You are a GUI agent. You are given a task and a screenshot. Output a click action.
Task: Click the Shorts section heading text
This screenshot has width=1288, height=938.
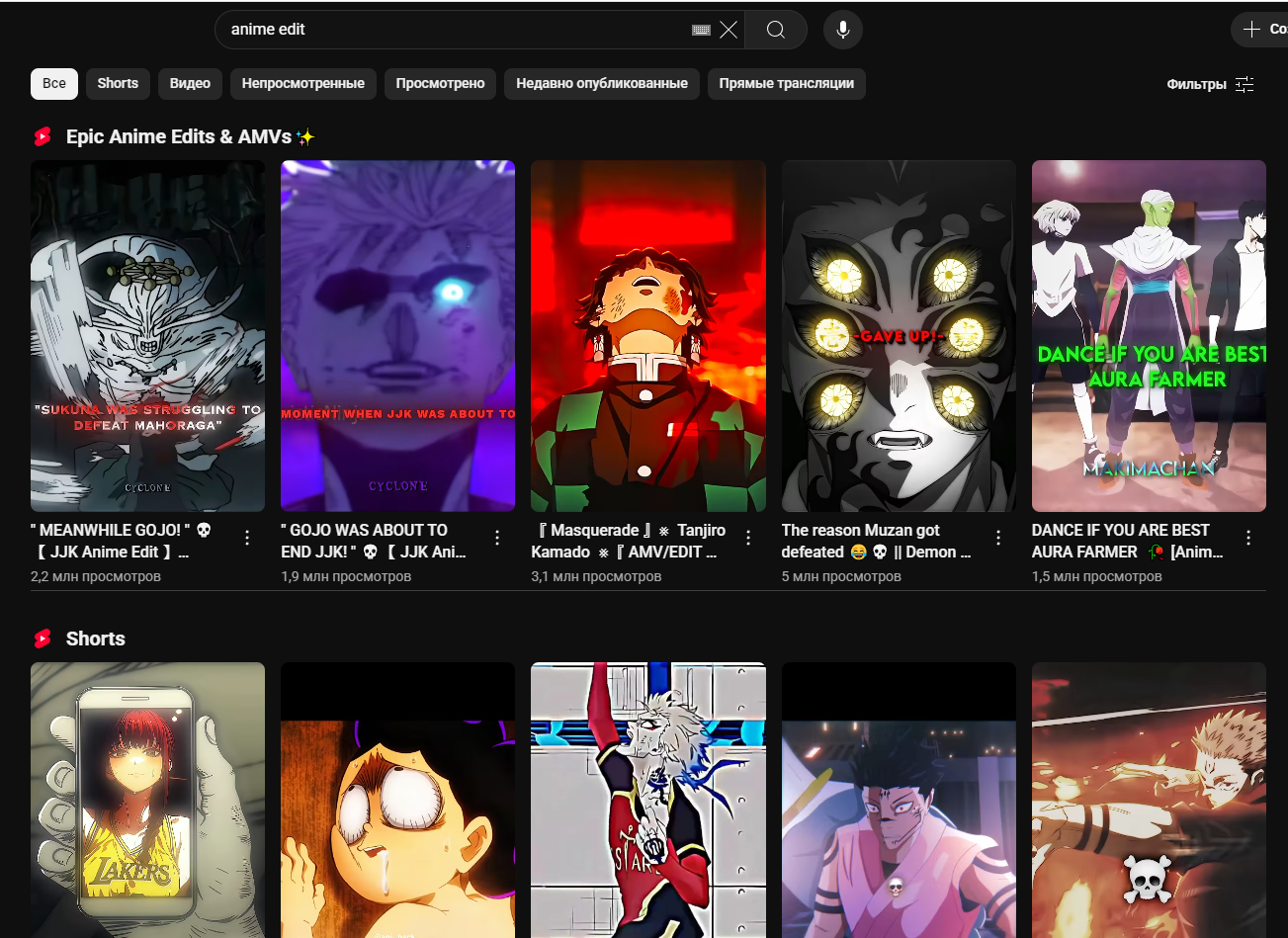click(x=96, y=639)
